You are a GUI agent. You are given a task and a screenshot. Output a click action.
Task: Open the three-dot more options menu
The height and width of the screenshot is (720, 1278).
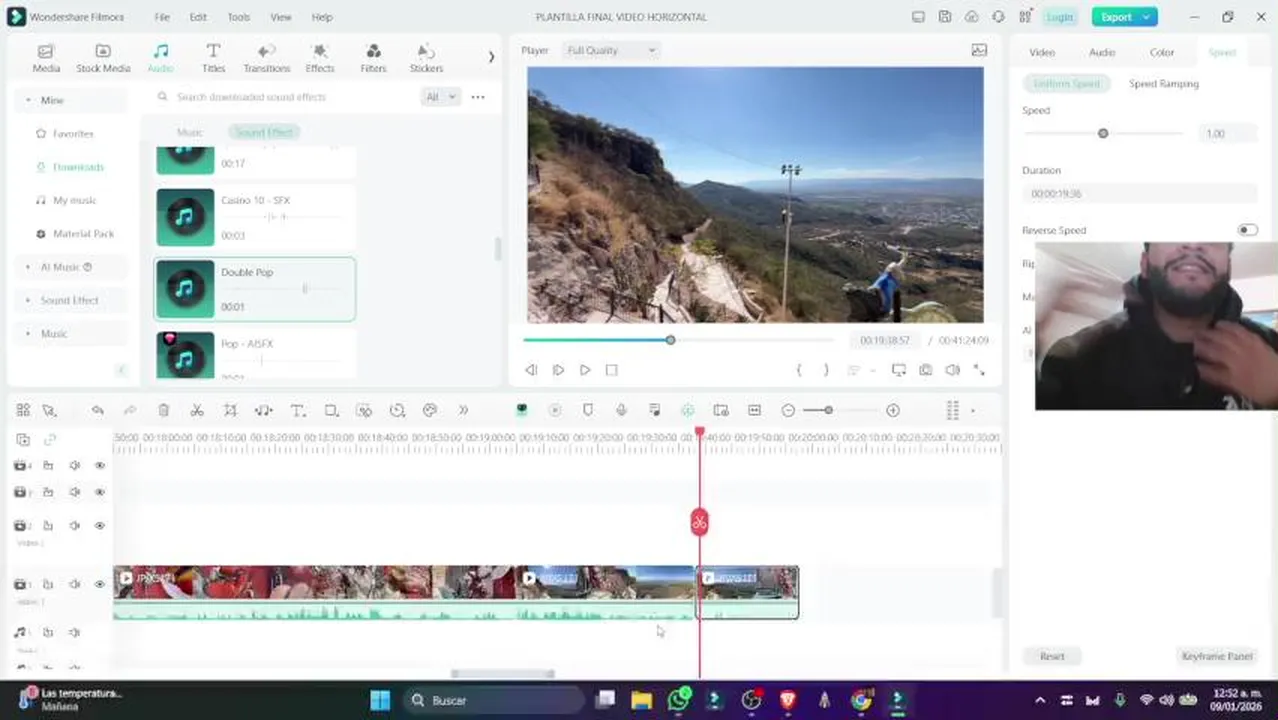[478, 97]
